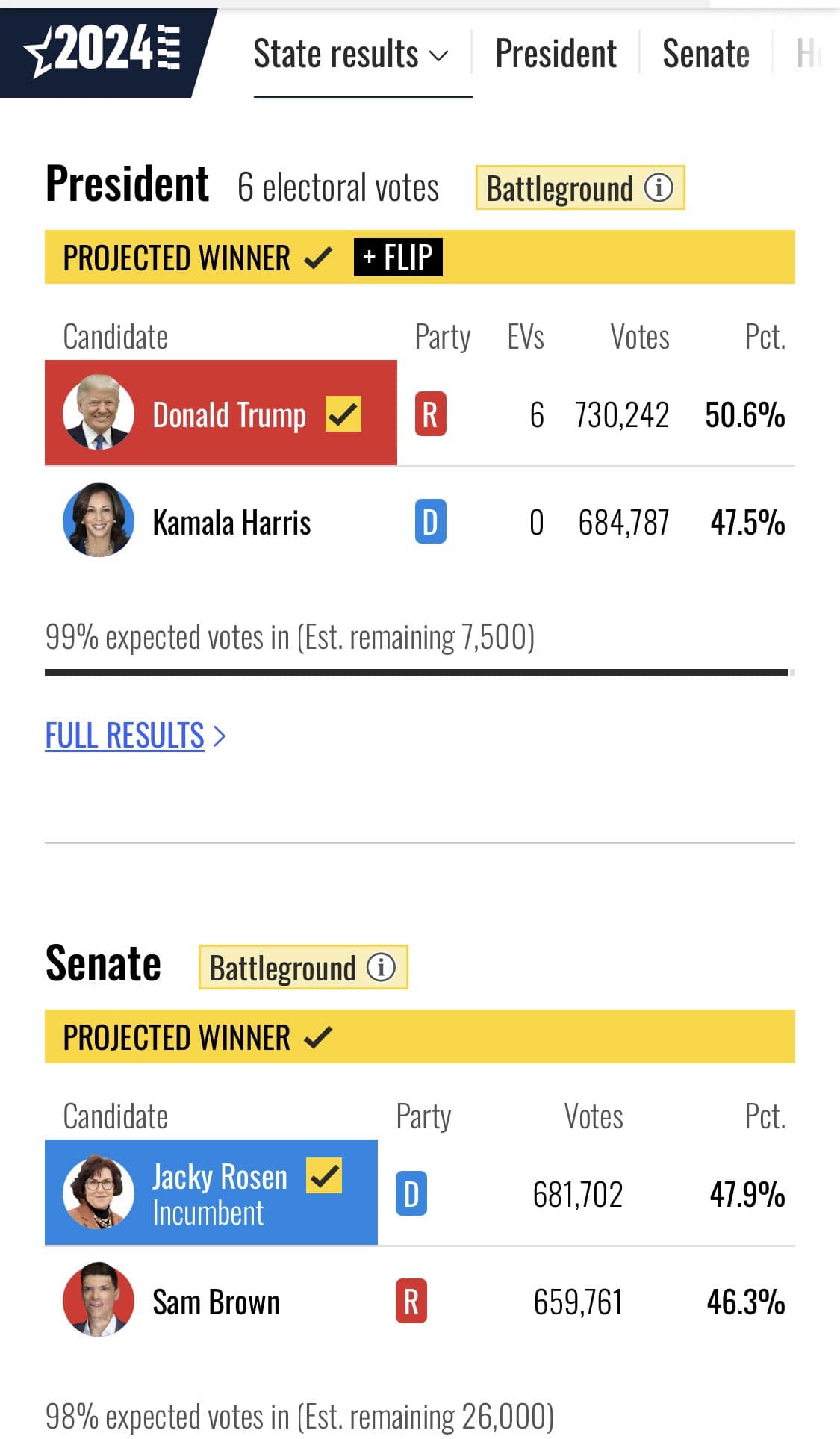Click the winner checkmark next to Donald Trump

(x=343, y=414)
